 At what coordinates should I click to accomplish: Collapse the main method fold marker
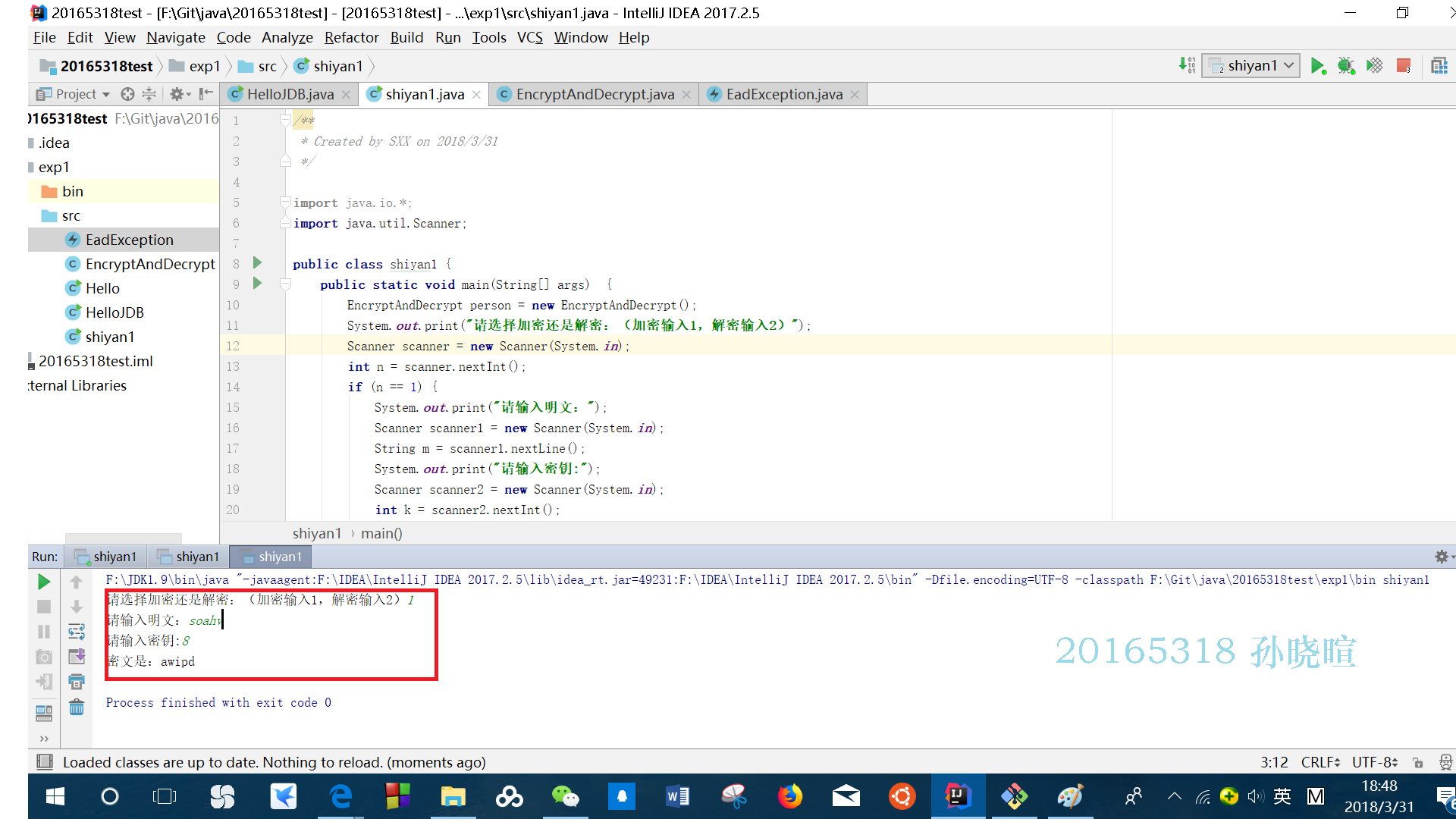coord(285,284)
